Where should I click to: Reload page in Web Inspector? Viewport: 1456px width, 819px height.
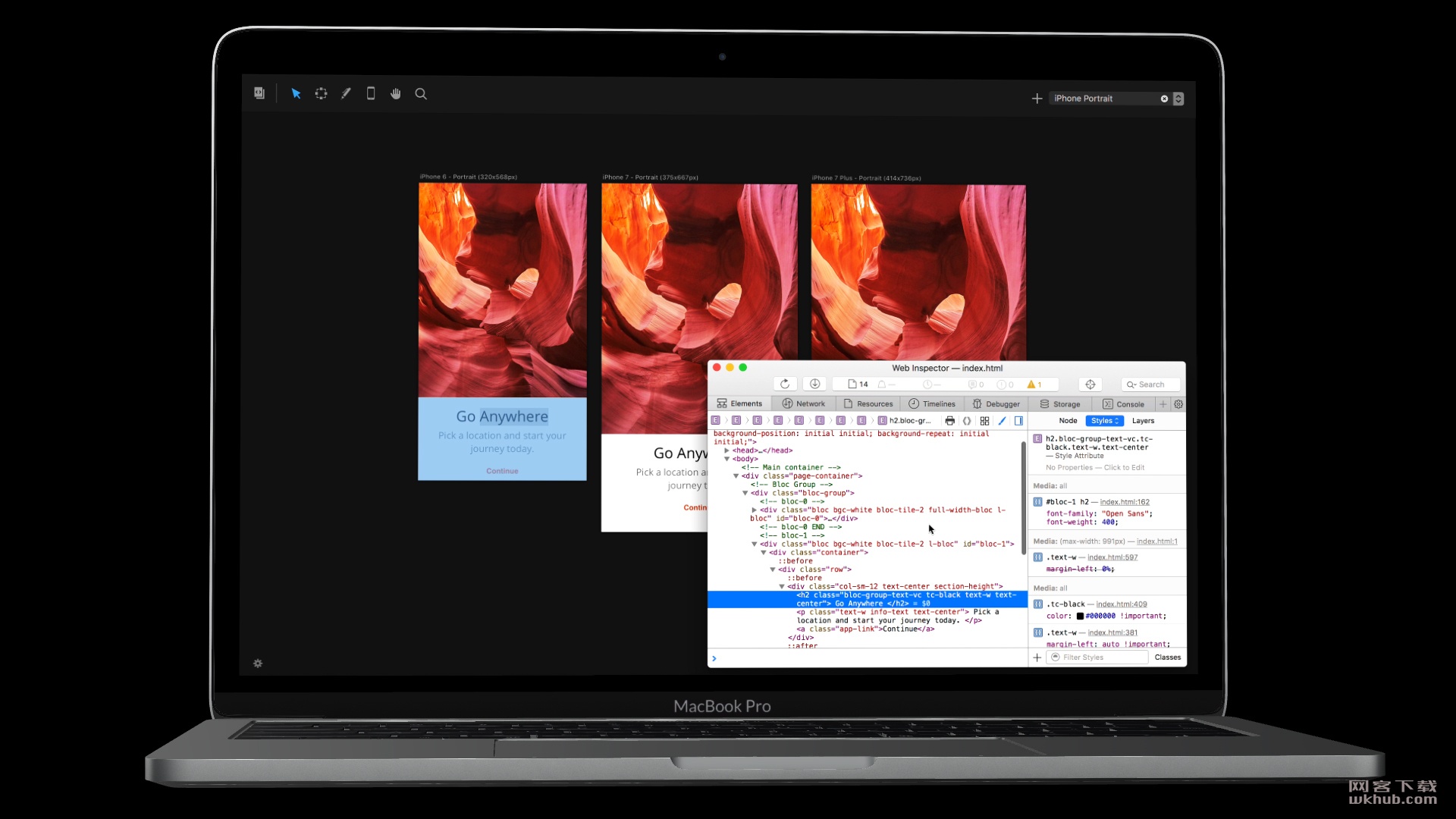pos(785,384)
